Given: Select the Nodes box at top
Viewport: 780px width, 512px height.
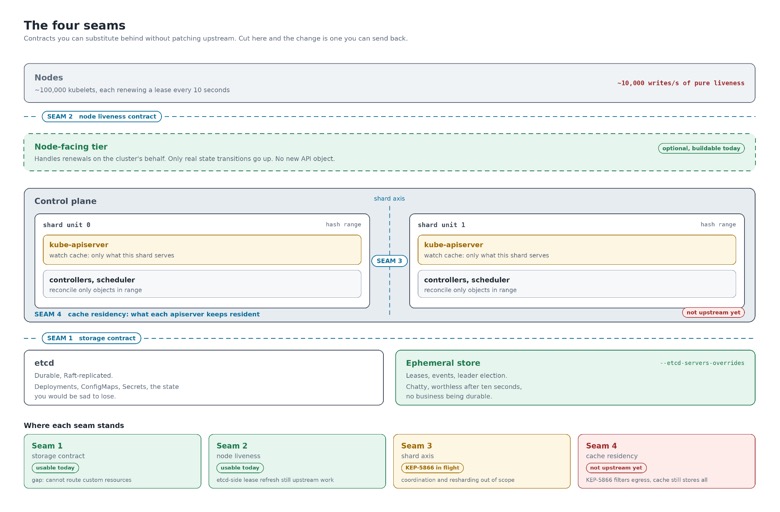Looking at the screenshot, I should 390,83.
